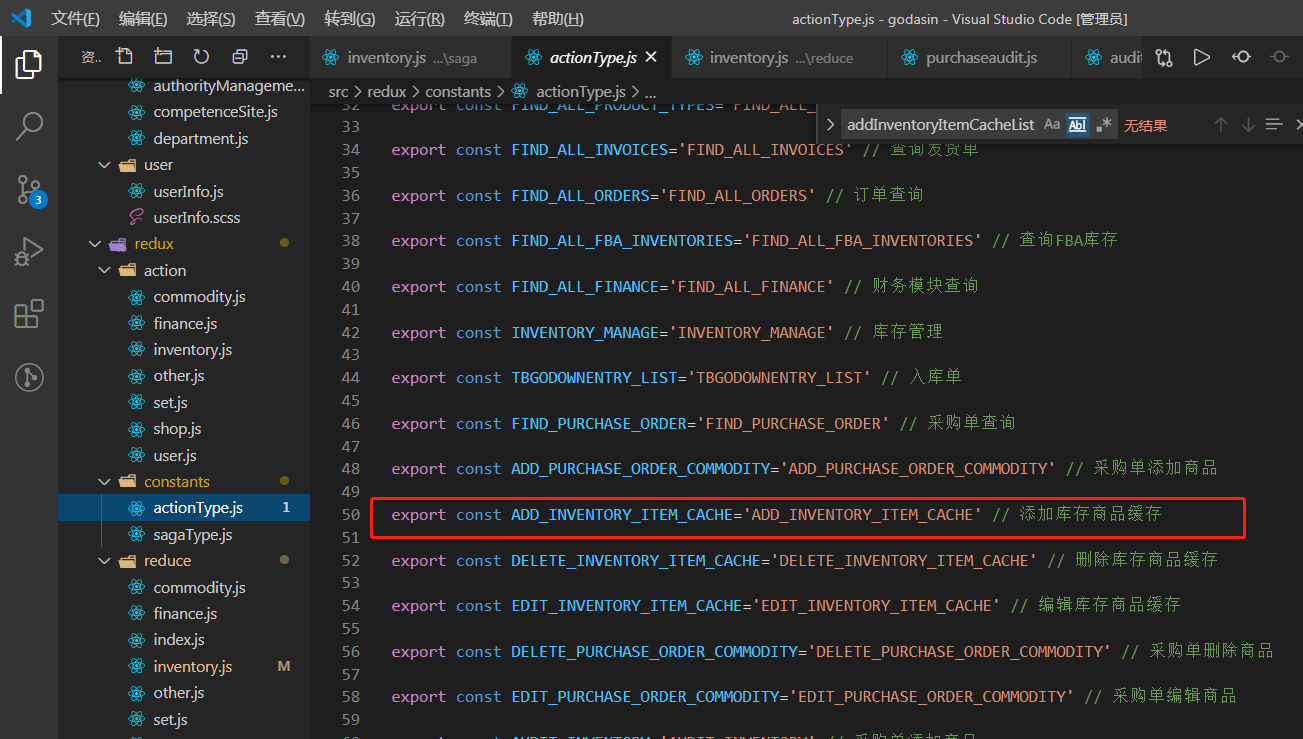Collapse the user folder
1303x739 pixels.
(x=105, y=165)
